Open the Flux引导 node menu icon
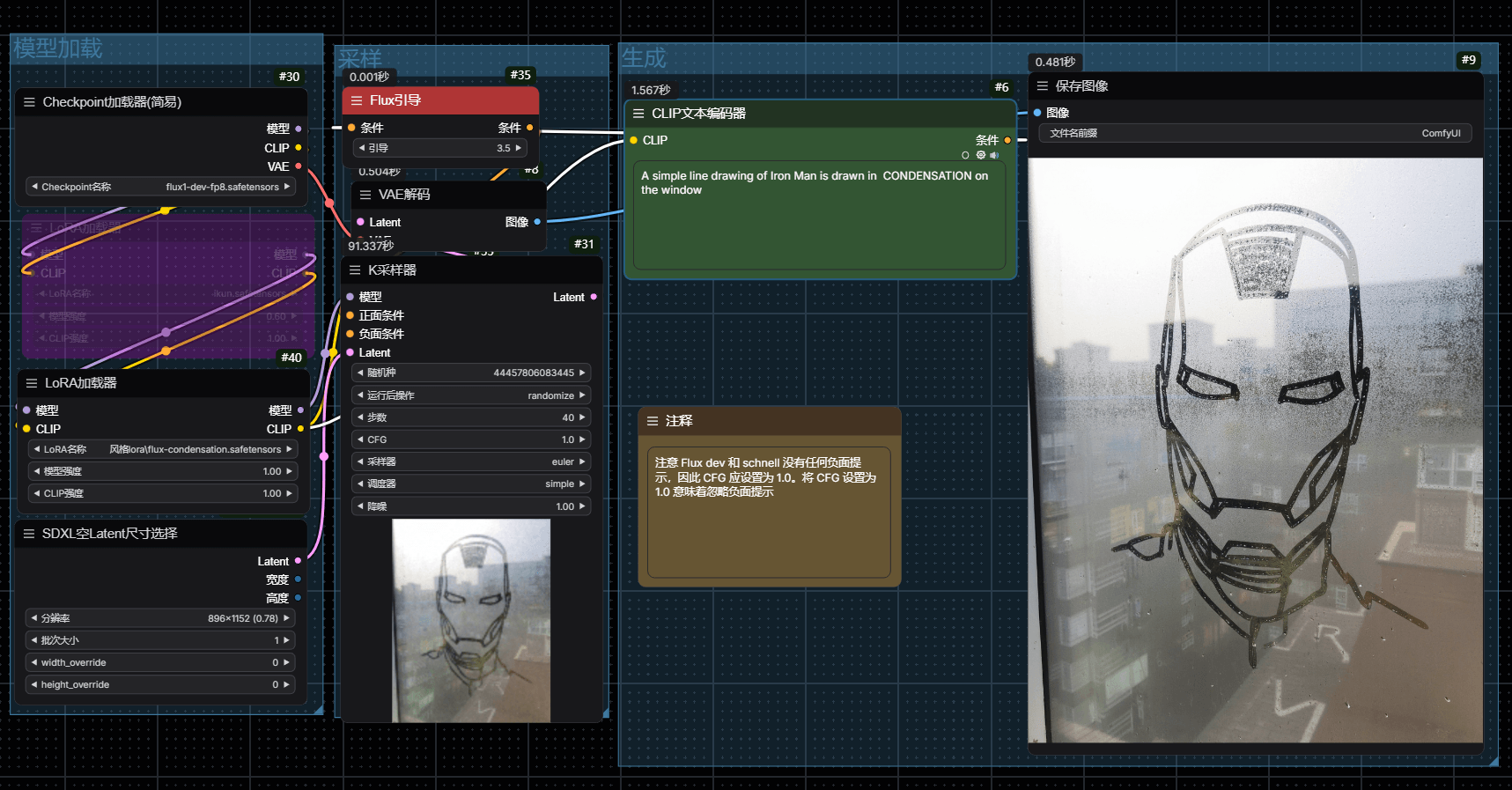1512x790 pixels. (357, 100)
